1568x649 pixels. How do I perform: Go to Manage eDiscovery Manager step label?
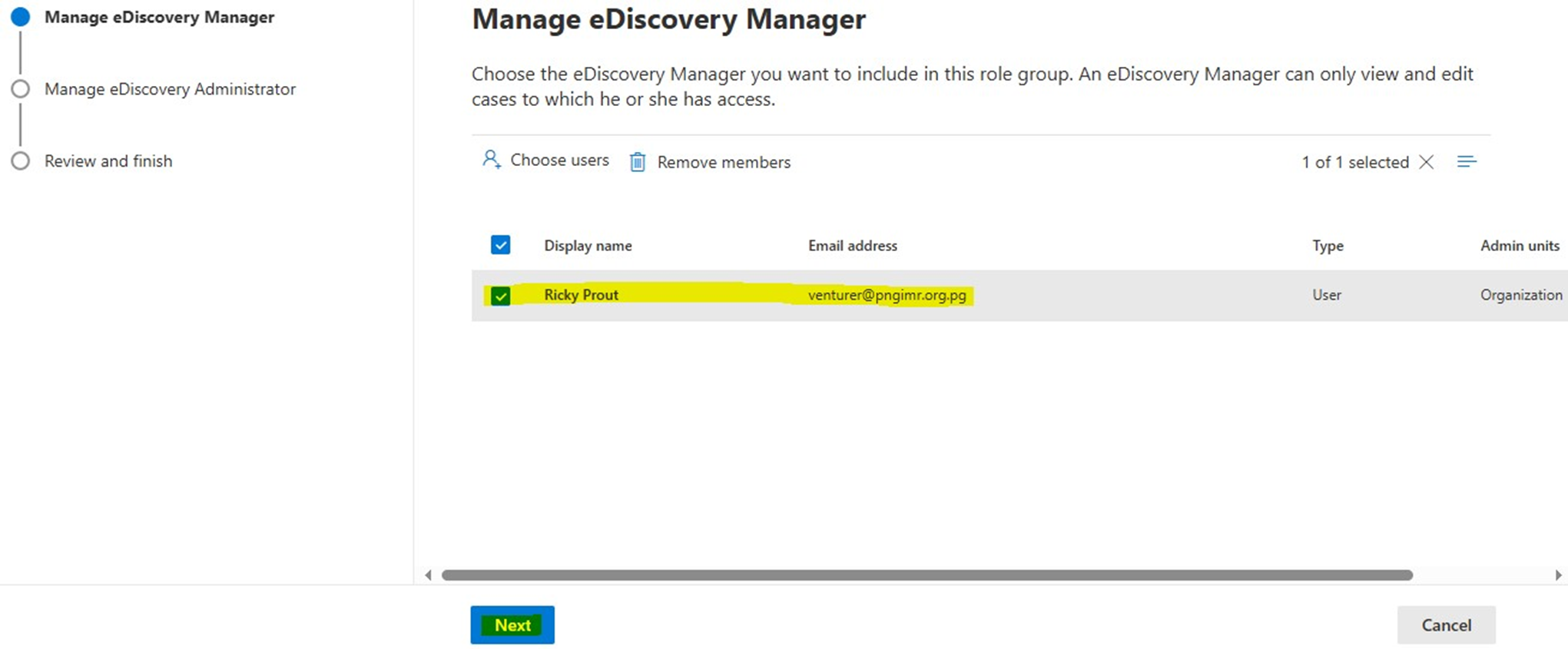[x=159, y=17]
